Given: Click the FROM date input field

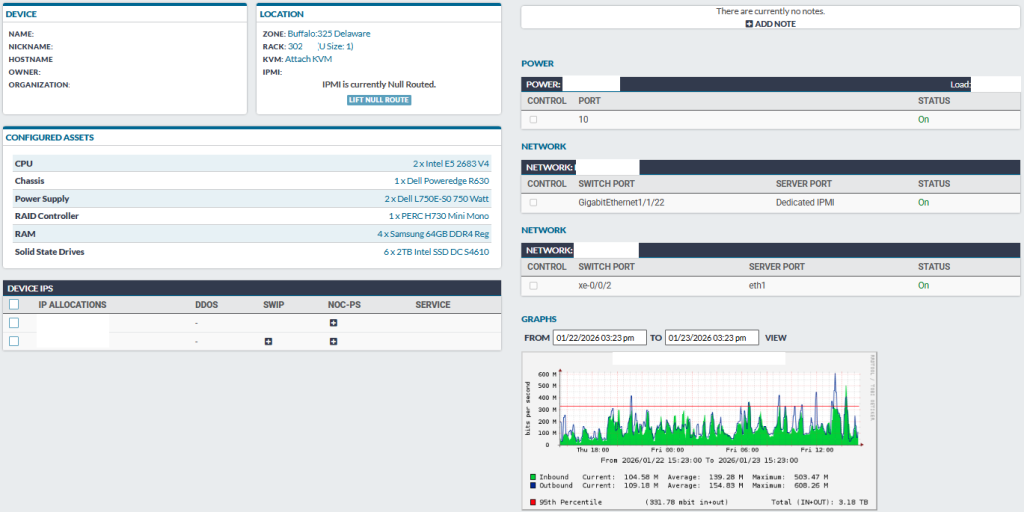Looking at the screenshot, I should (600, 338).
